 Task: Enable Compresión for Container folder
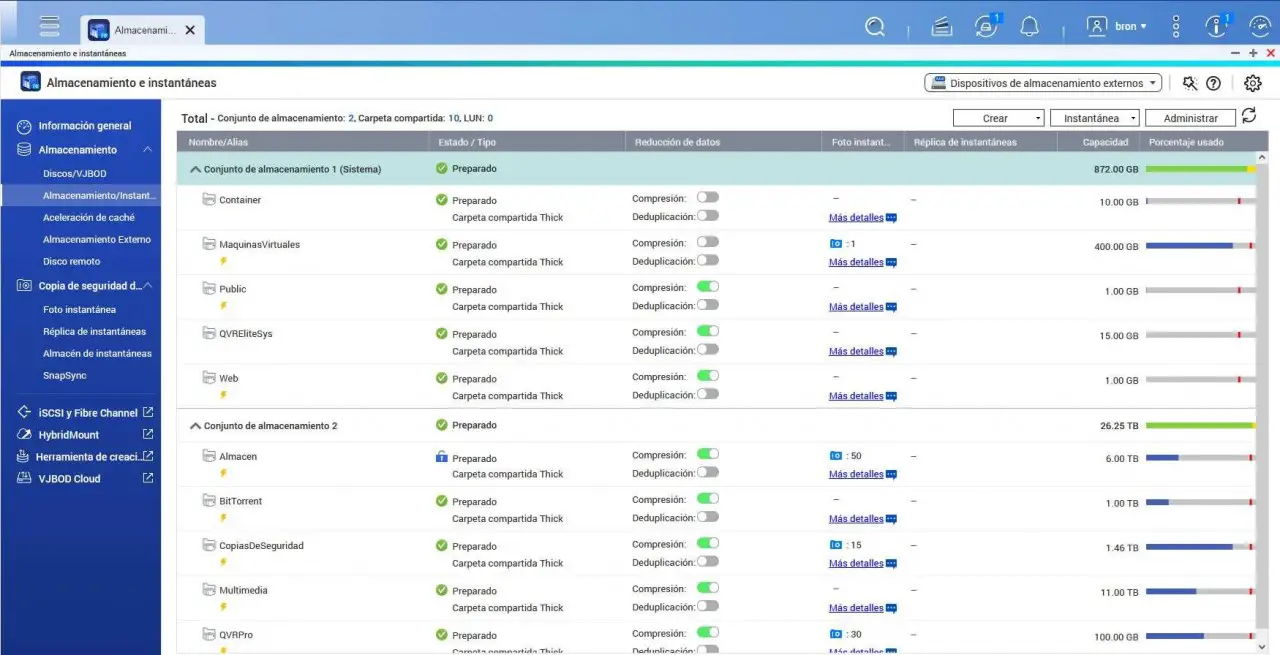tap(707, 198)
